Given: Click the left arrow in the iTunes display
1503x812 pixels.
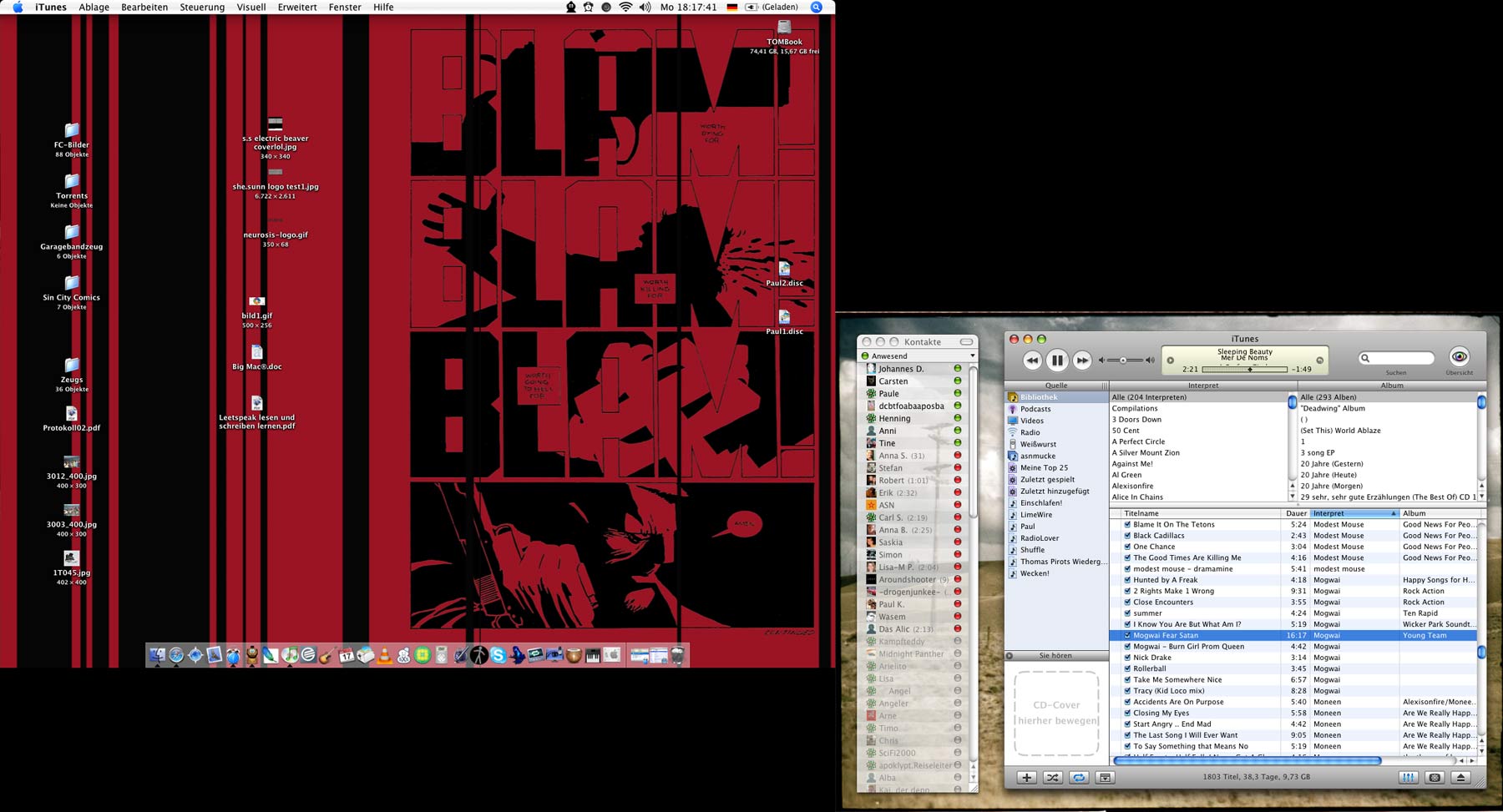Looking at the screenshot, I should [x=1170, y=361].
